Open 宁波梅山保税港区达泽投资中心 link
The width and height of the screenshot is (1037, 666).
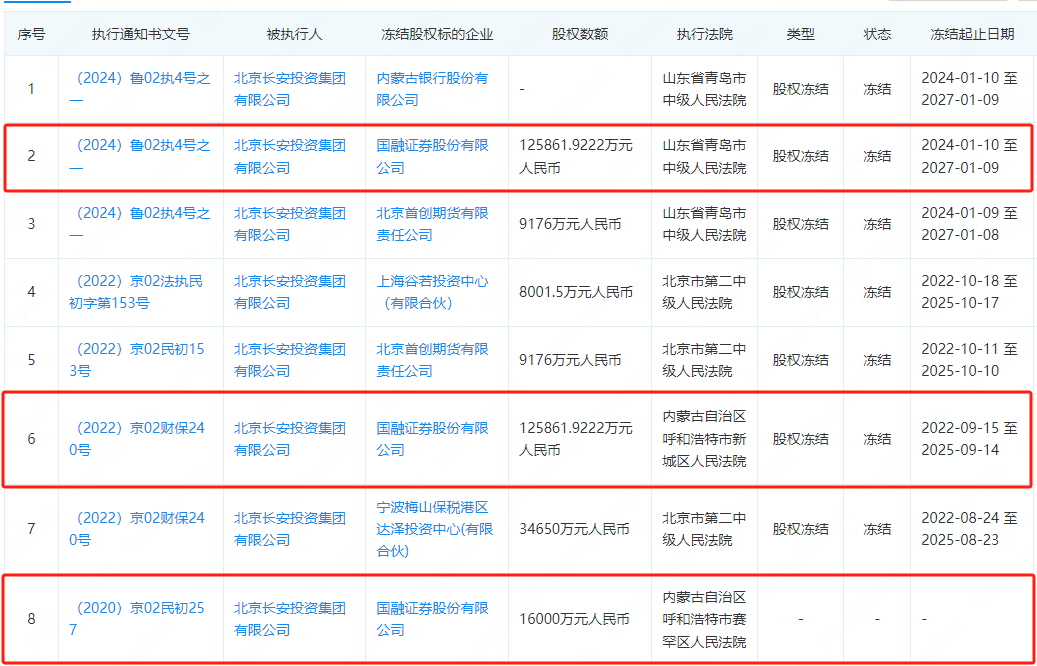(x=435, y=529)
